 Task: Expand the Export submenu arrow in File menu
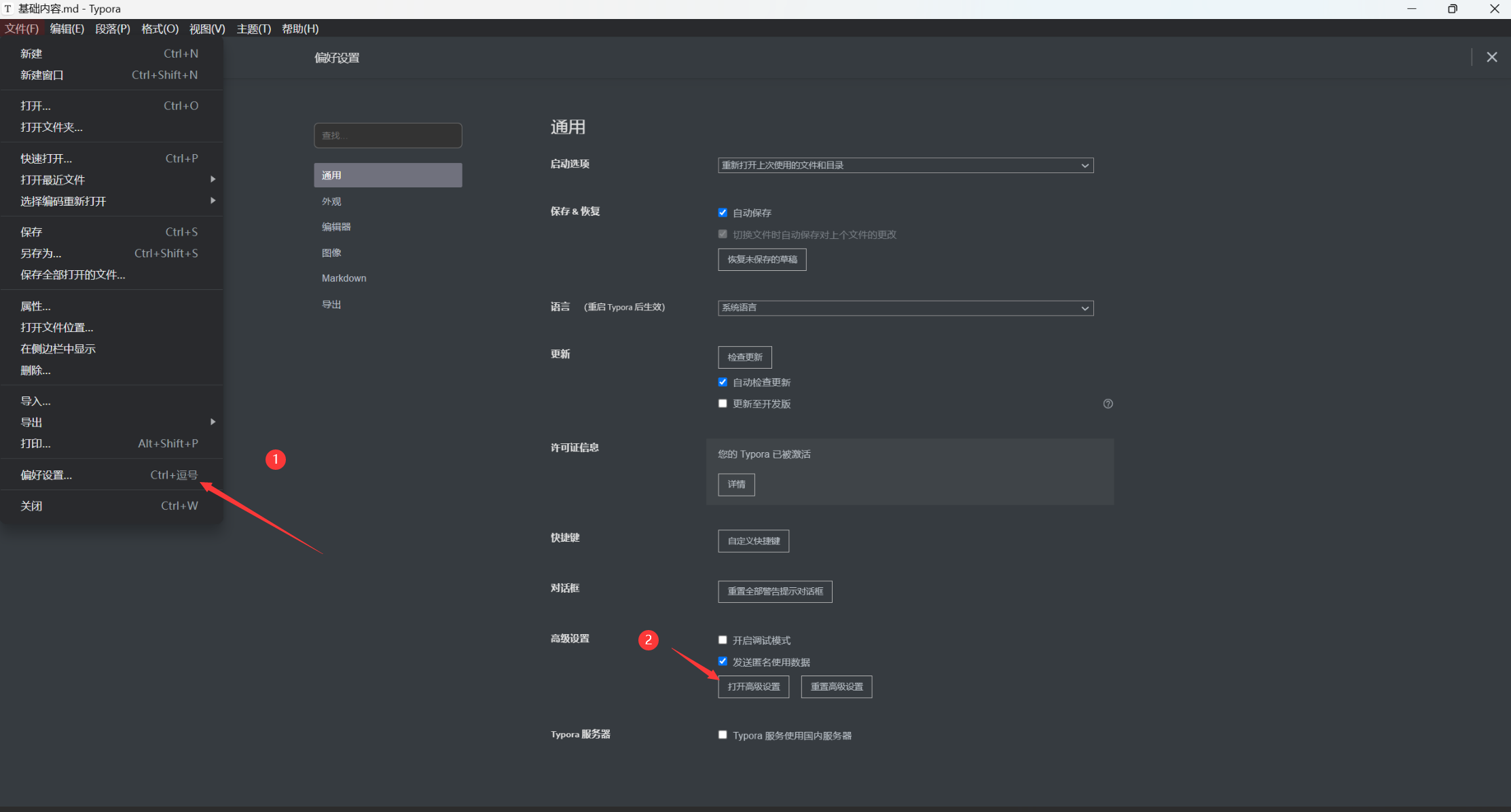pyautogui.click(x=213, y=422)
